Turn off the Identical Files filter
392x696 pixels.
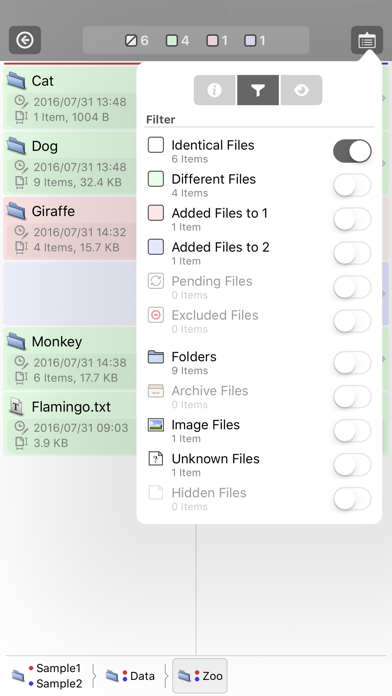coord(352,151)
